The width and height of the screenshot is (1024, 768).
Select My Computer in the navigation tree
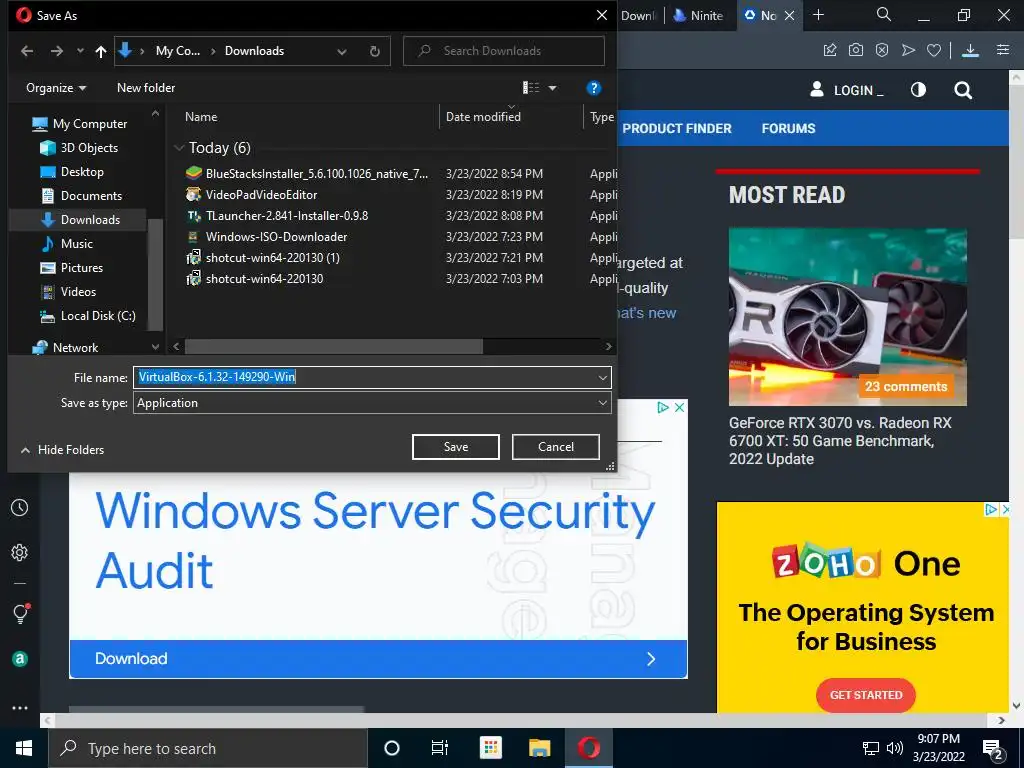pyautogui.click(x=80, y=123)
